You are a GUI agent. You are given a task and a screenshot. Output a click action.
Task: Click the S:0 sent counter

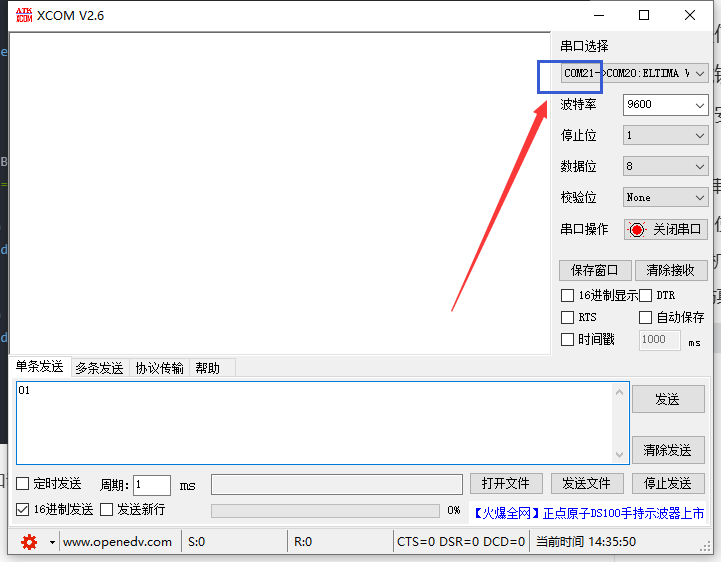[196, 542]
